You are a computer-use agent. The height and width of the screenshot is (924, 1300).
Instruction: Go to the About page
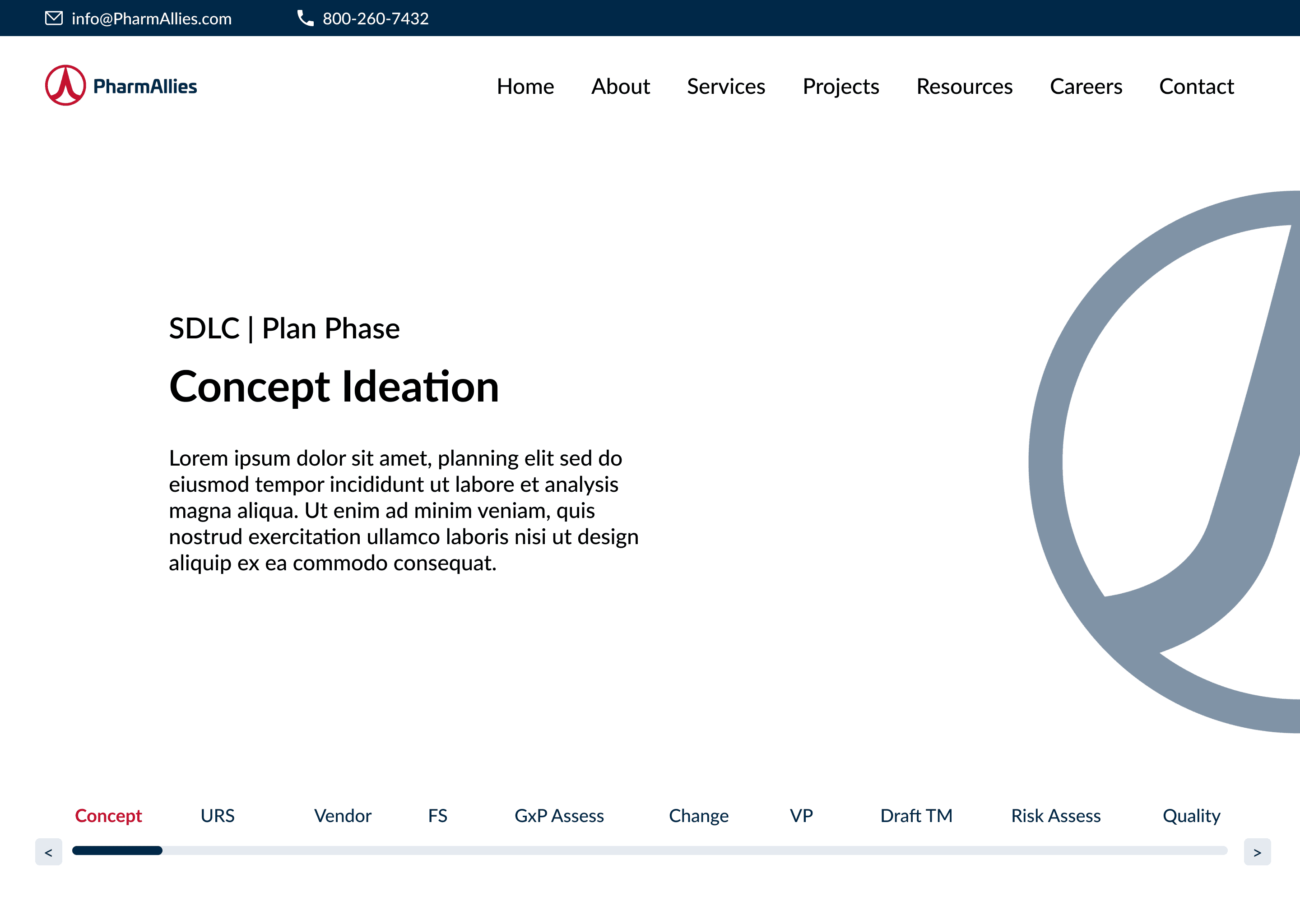[x=620, y=87]
